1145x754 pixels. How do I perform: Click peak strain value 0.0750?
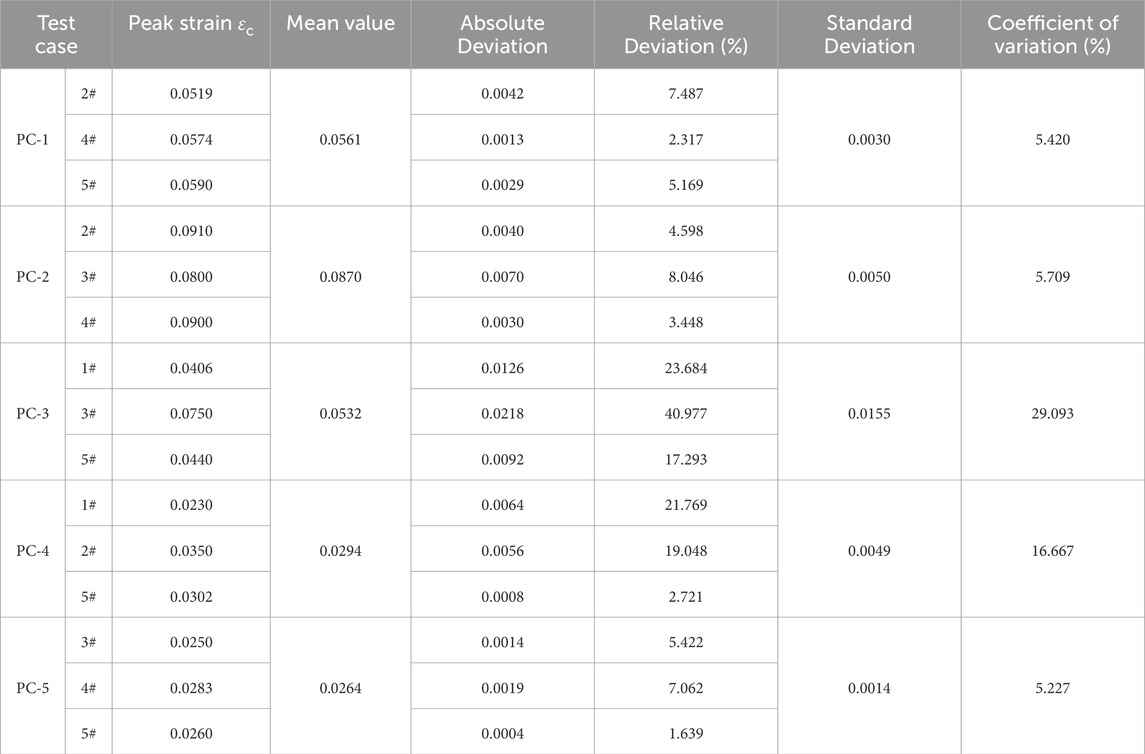tap(191, 413)
